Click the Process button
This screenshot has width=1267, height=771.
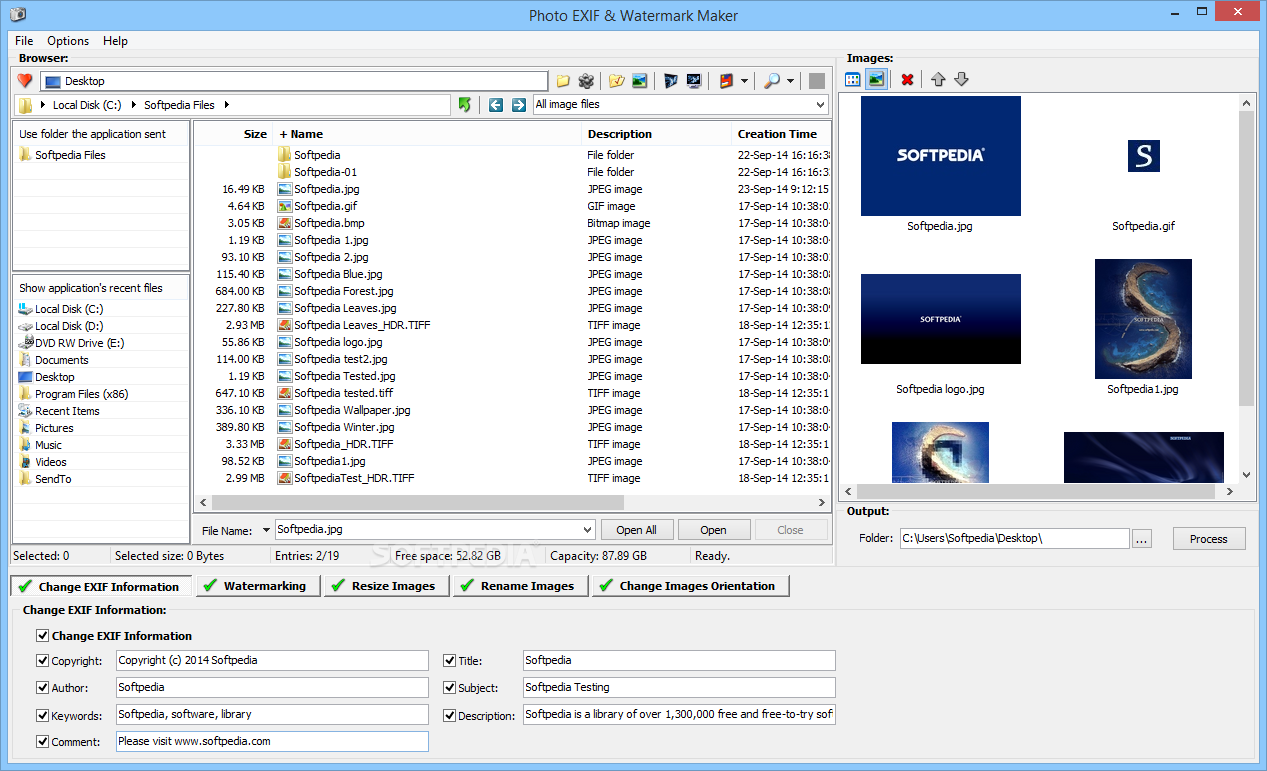click(1208, 539)
